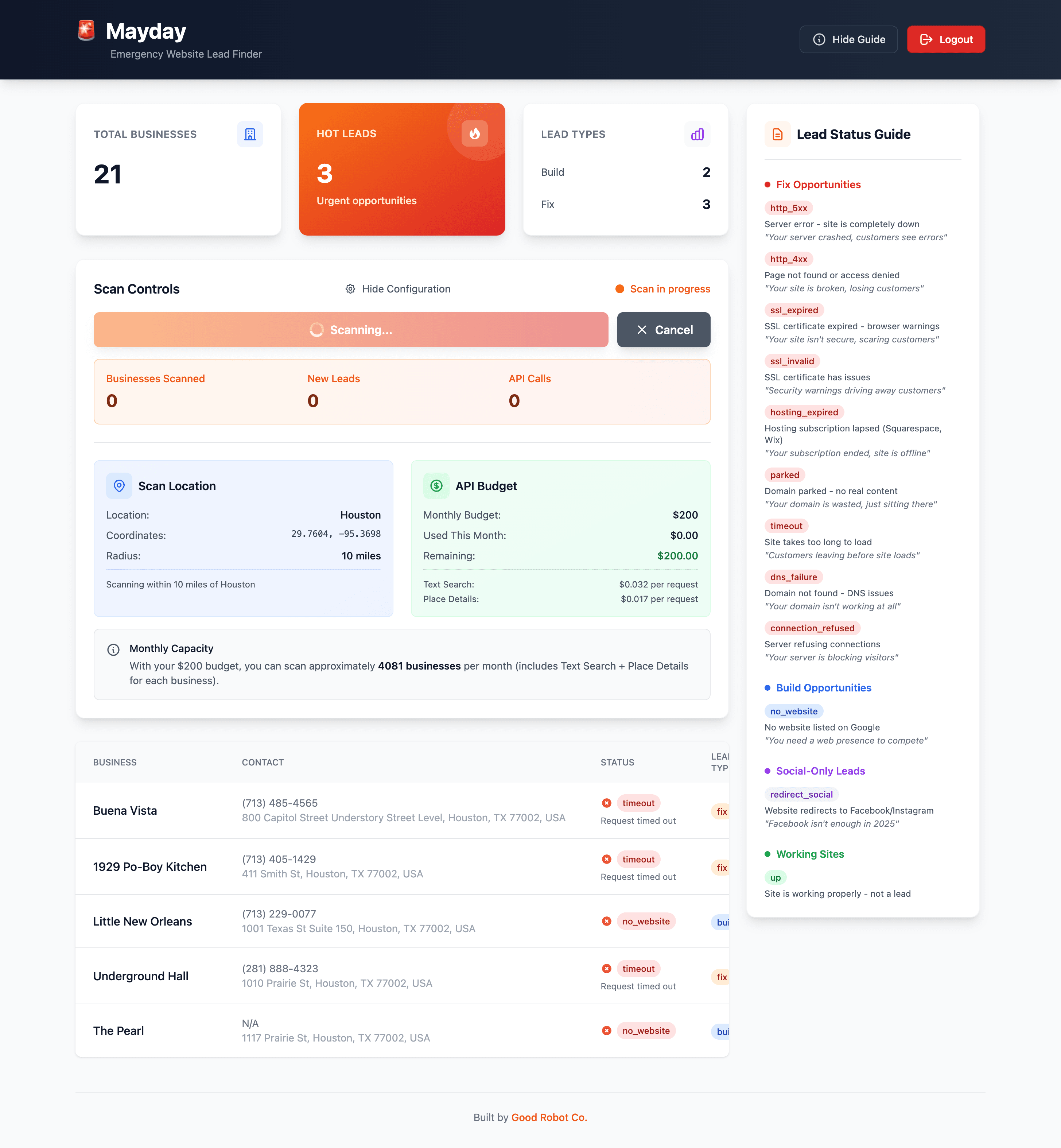
Task: Click the Scan in progress indicator
Action: coord(662,289)
